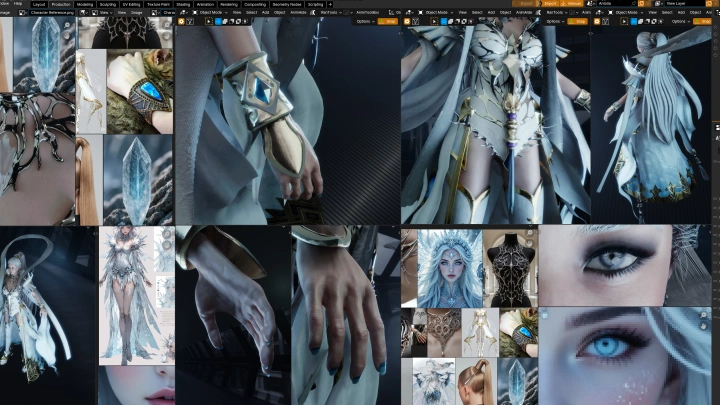The height and width of the screenshot is (405, 720).
Task: Open Options dropdown in back-view viewport
Action: point(680,22)
